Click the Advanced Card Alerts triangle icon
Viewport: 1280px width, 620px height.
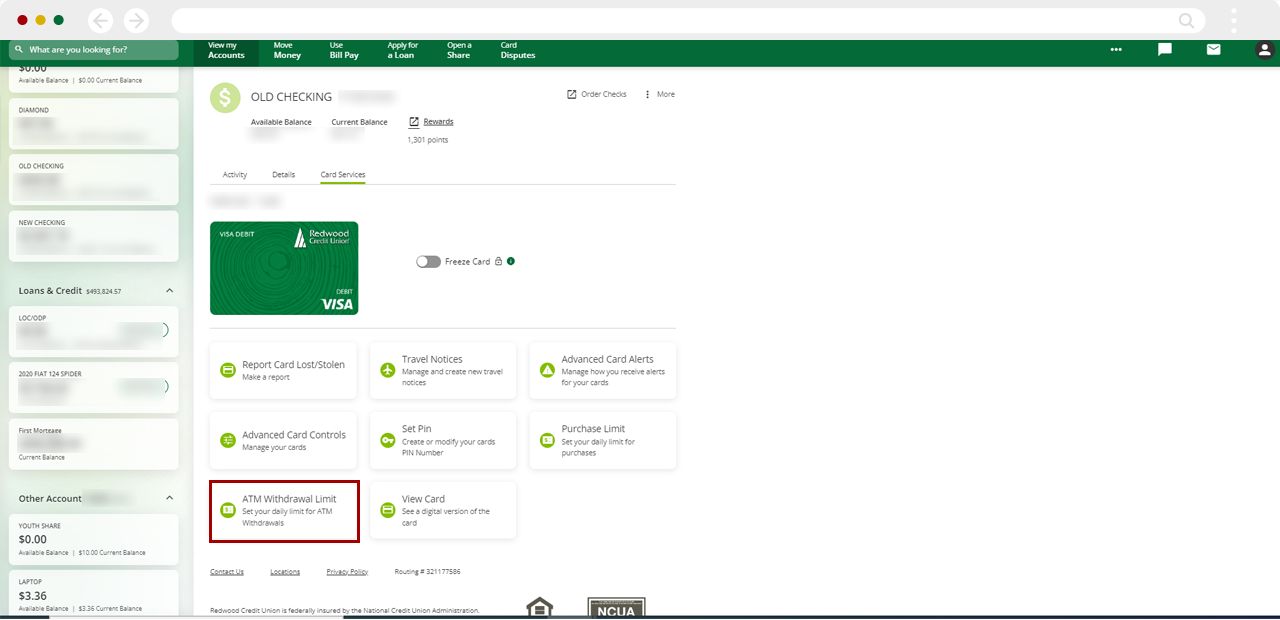[547, 371]
